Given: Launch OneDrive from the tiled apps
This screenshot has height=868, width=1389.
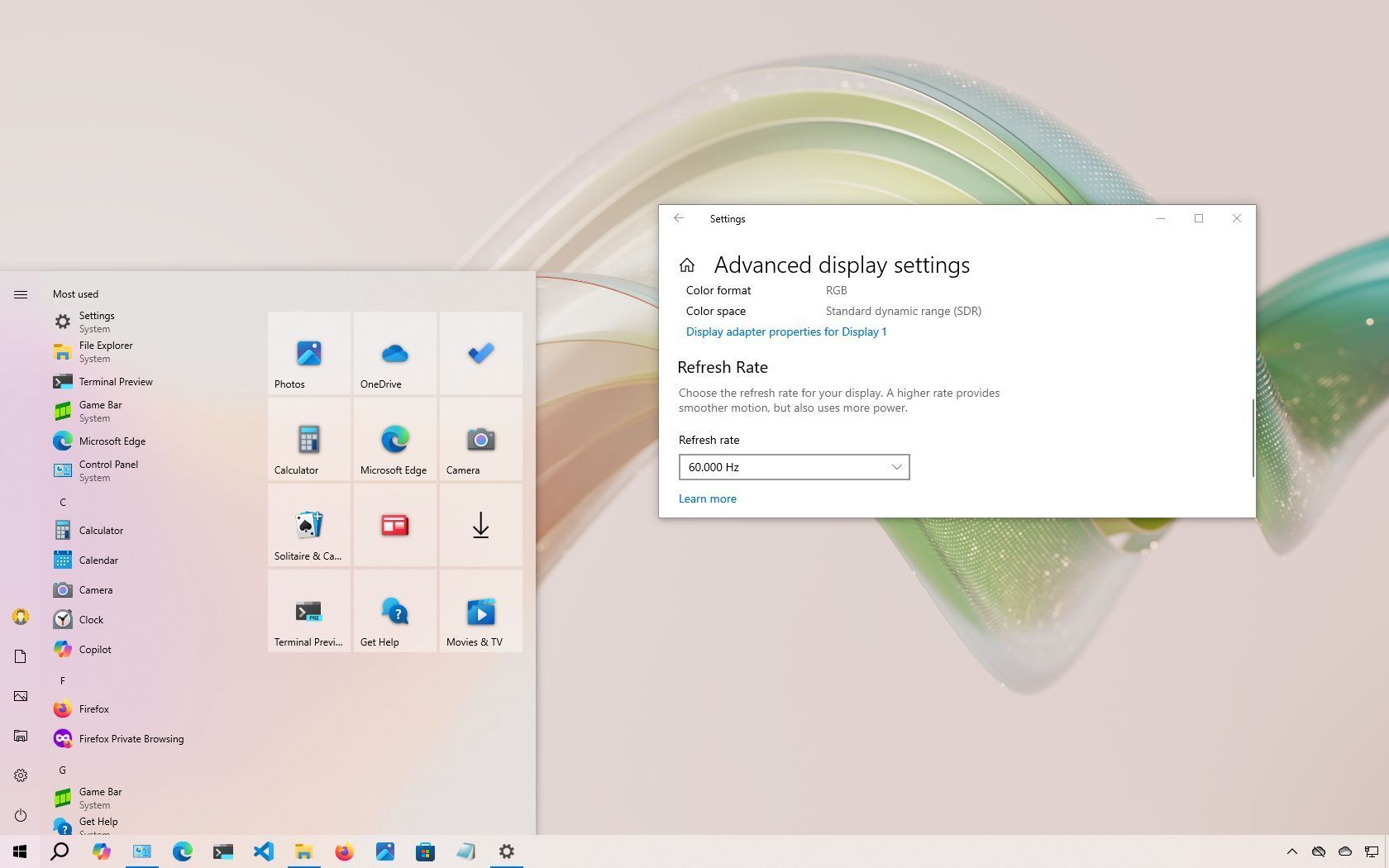Looking at the screenshot, I should tap(394, 354).
